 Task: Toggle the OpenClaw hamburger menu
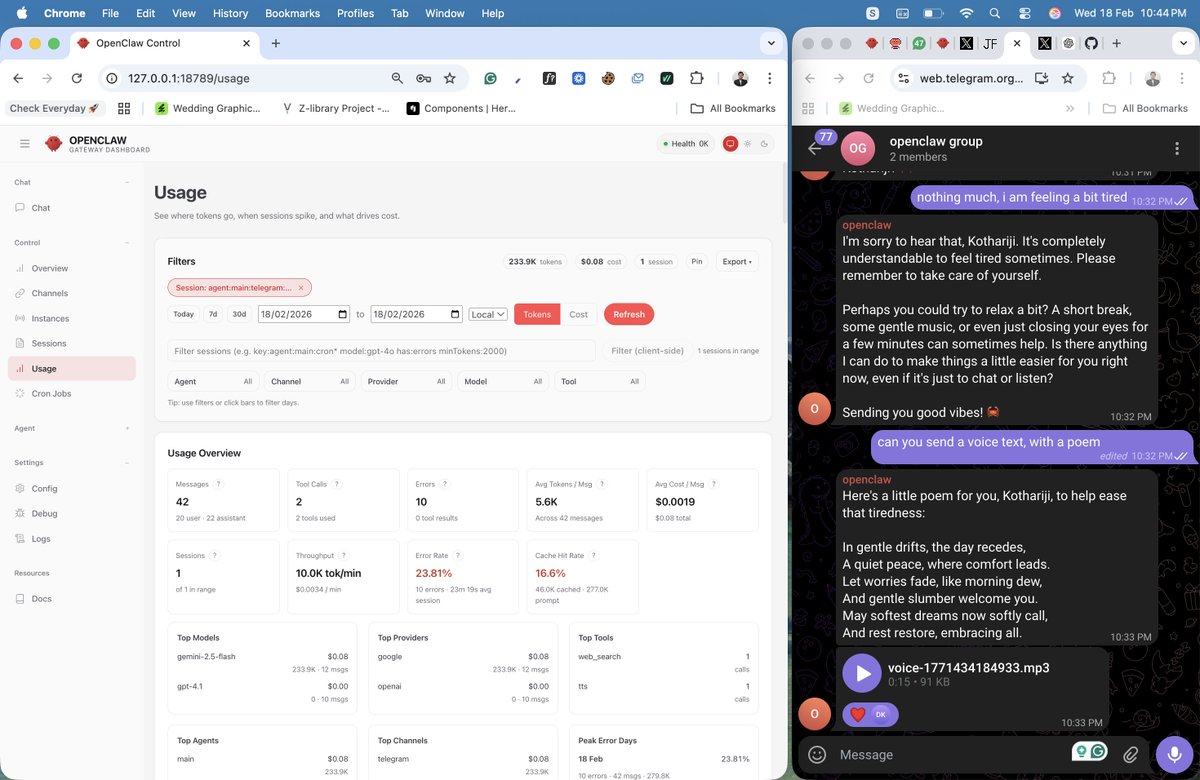click(25, 144)
